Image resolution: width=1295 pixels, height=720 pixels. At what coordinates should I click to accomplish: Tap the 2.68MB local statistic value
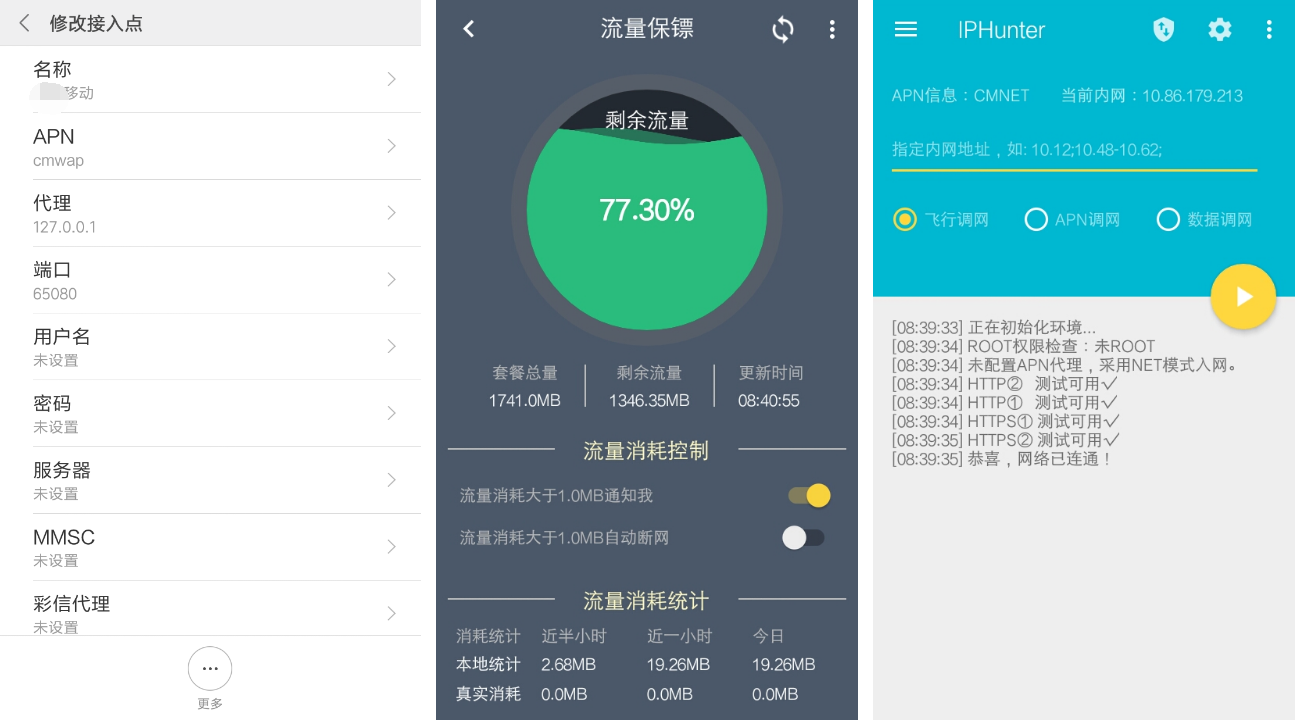coord(568,665)
